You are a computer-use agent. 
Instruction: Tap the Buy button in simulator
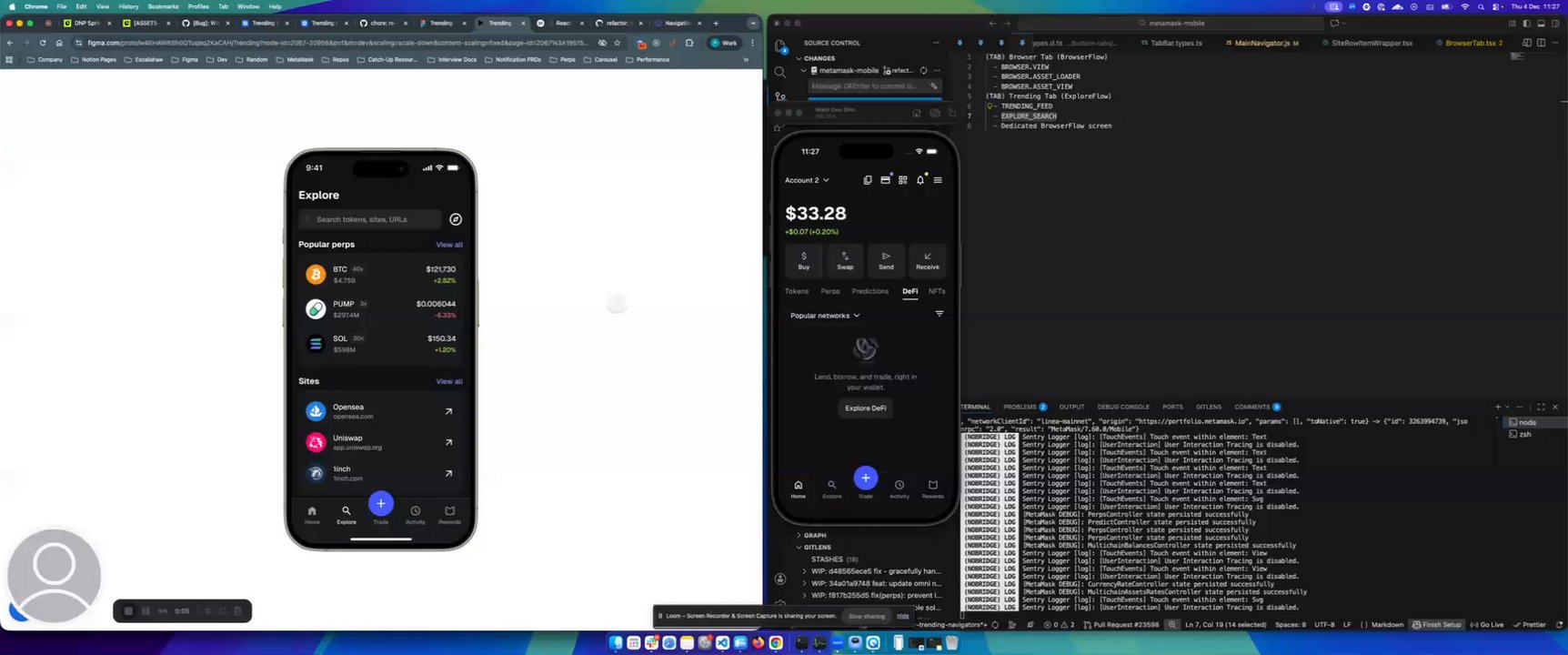804,260
